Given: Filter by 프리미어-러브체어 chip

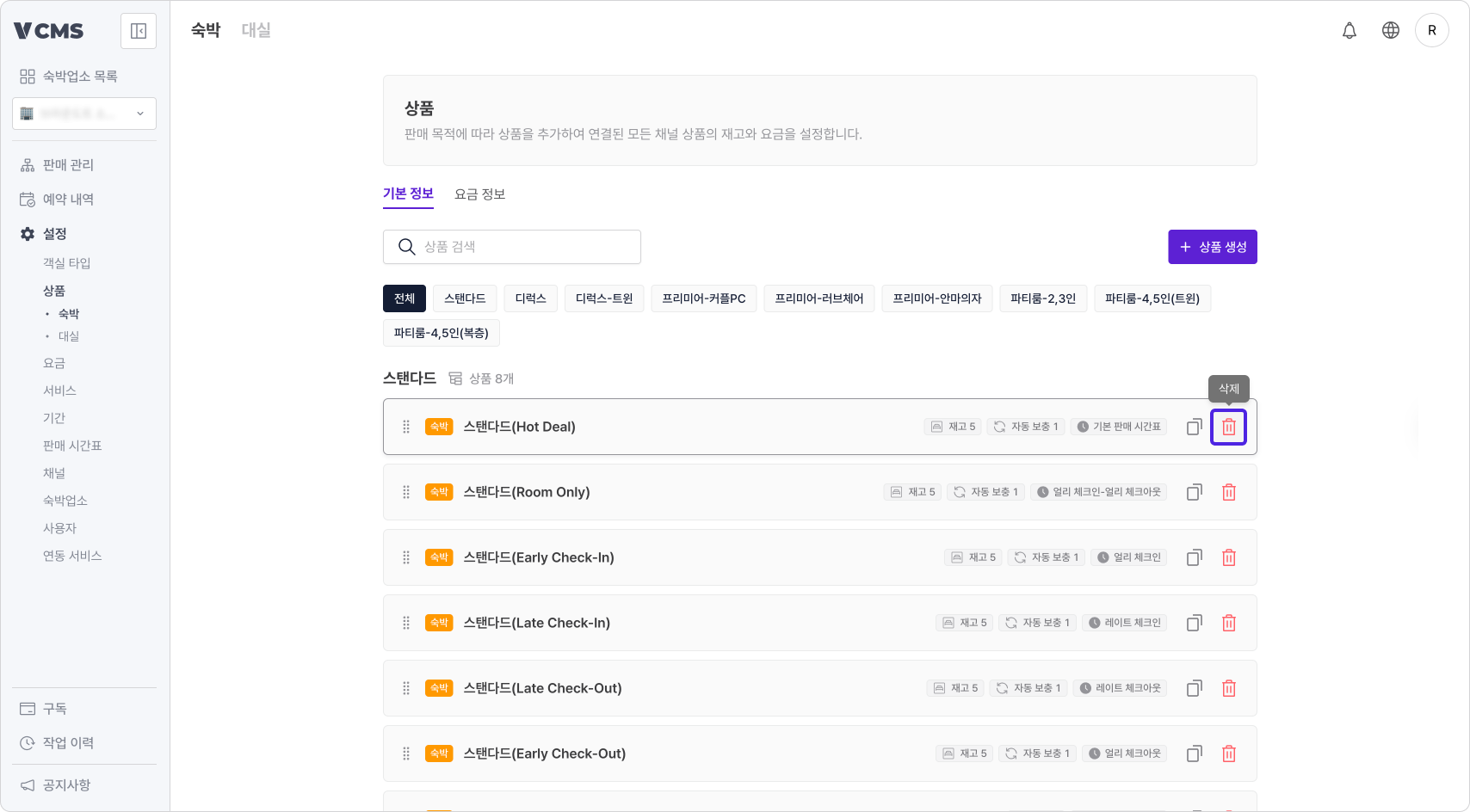Looking at the screenshot, I should 819,298.
